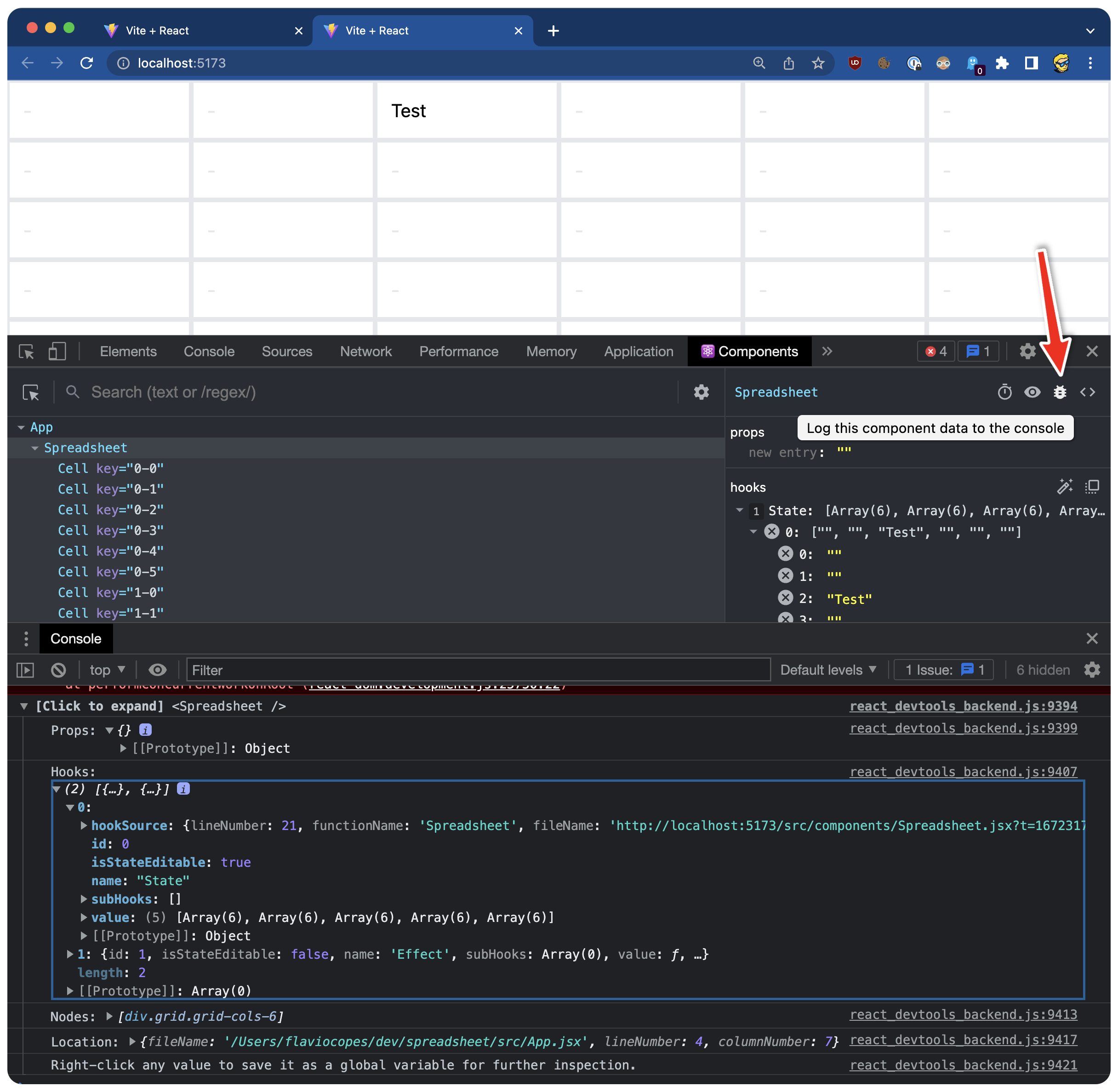Switch to the Sources tab

(287, 352)
